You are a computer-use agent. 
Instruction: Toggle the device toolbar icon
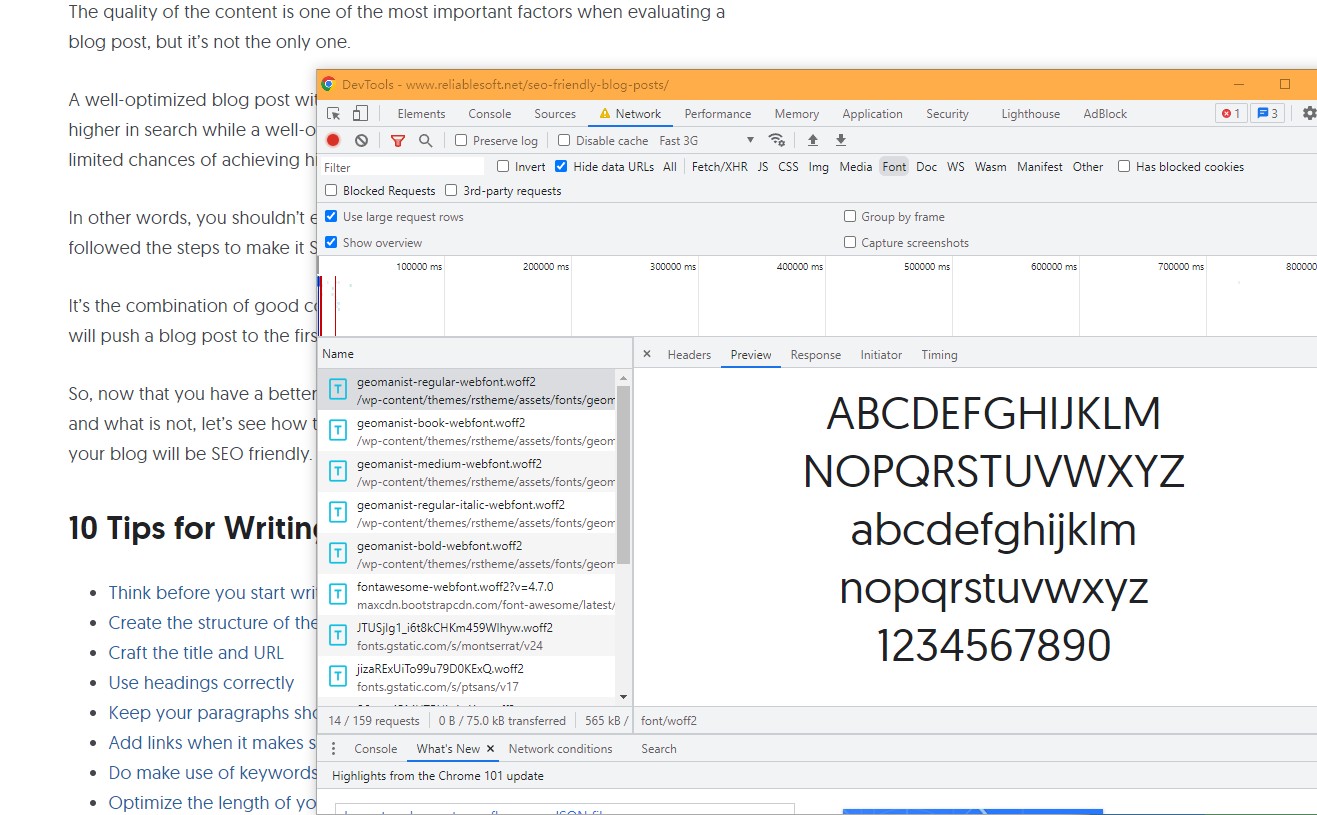(x=360, y=114)
